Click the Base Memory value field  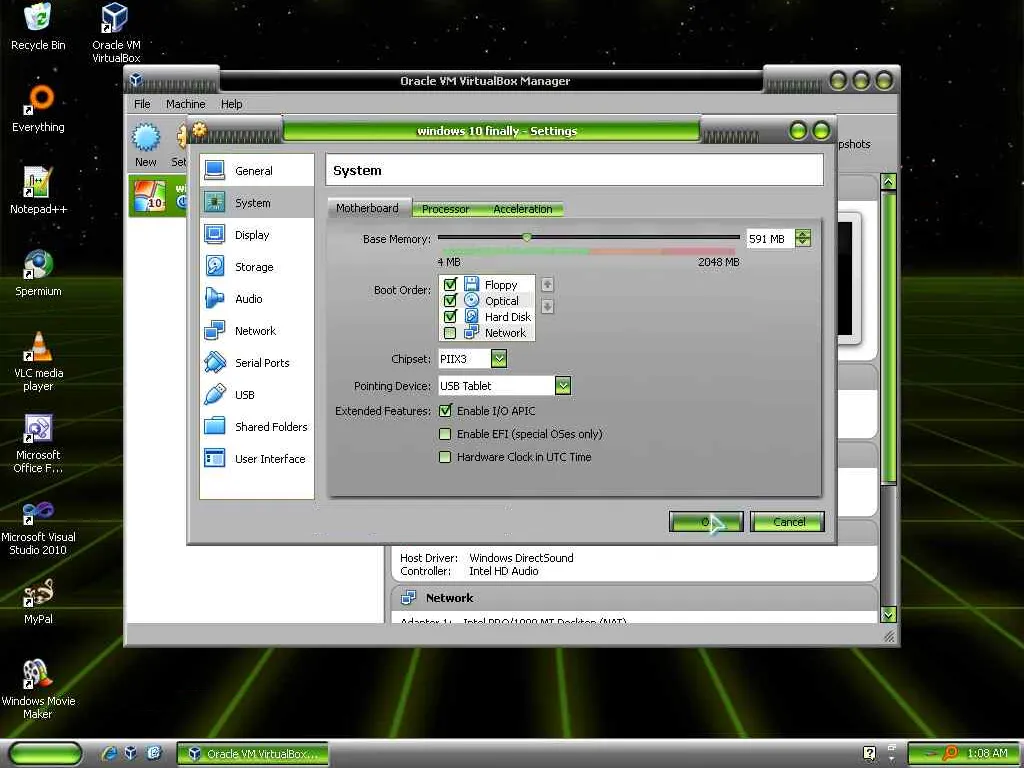tap(770, 239)
